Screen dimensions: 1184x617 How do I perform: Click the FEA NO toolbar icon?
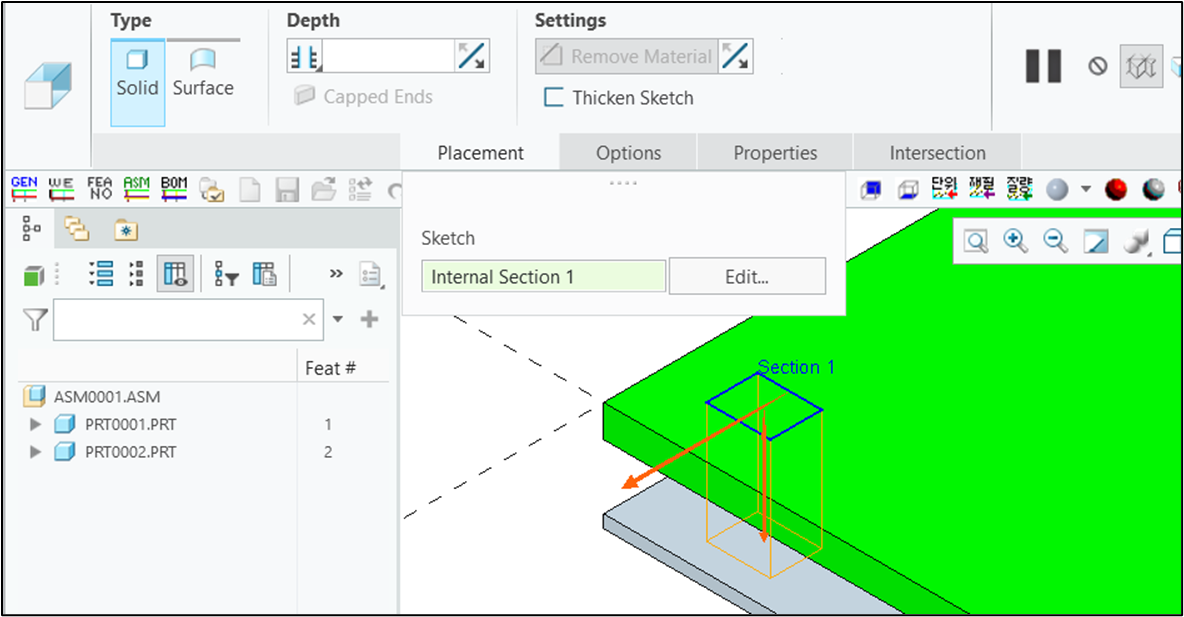(x=99, y=189)
